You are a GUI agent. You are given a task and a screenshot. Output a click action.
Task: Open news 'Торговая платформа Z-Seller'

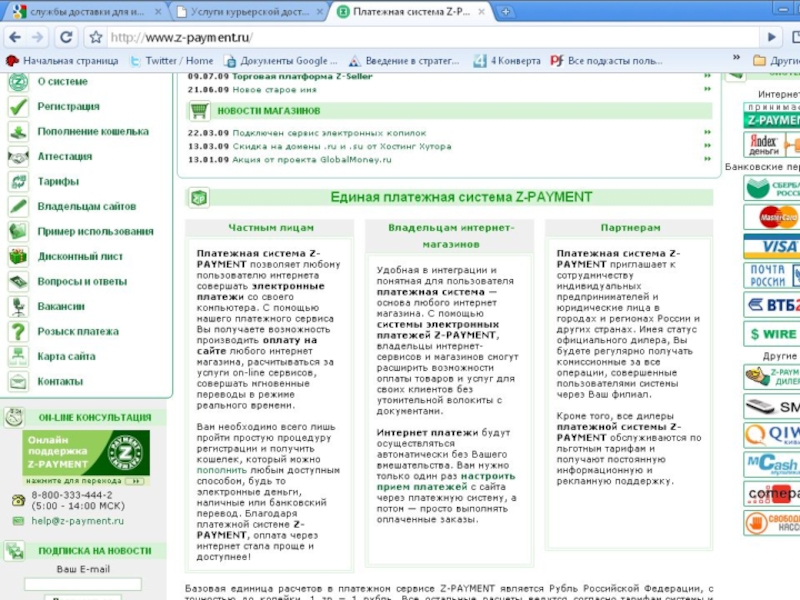(x=302, y=77)
